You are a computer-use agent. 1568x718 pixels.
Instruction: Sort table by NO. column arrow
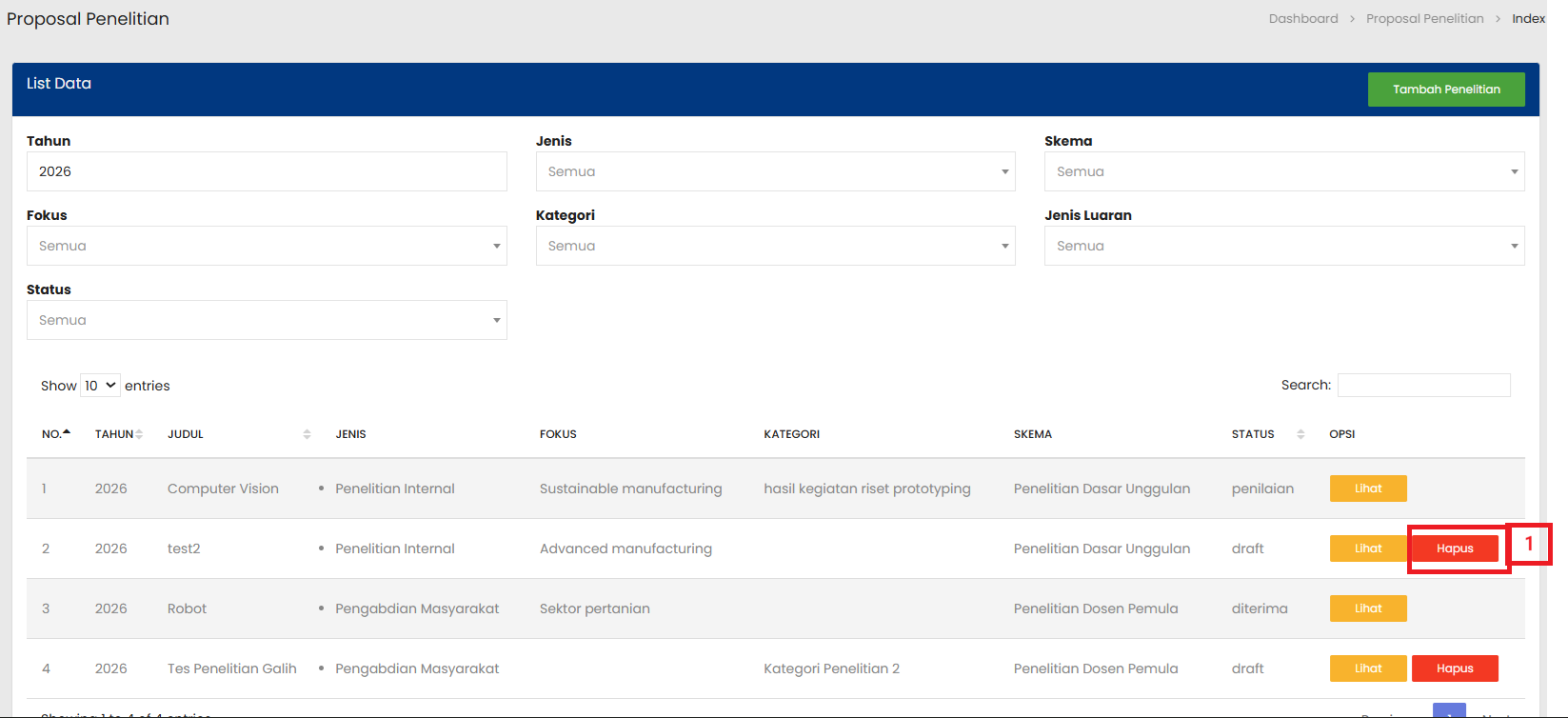[66, 433]
